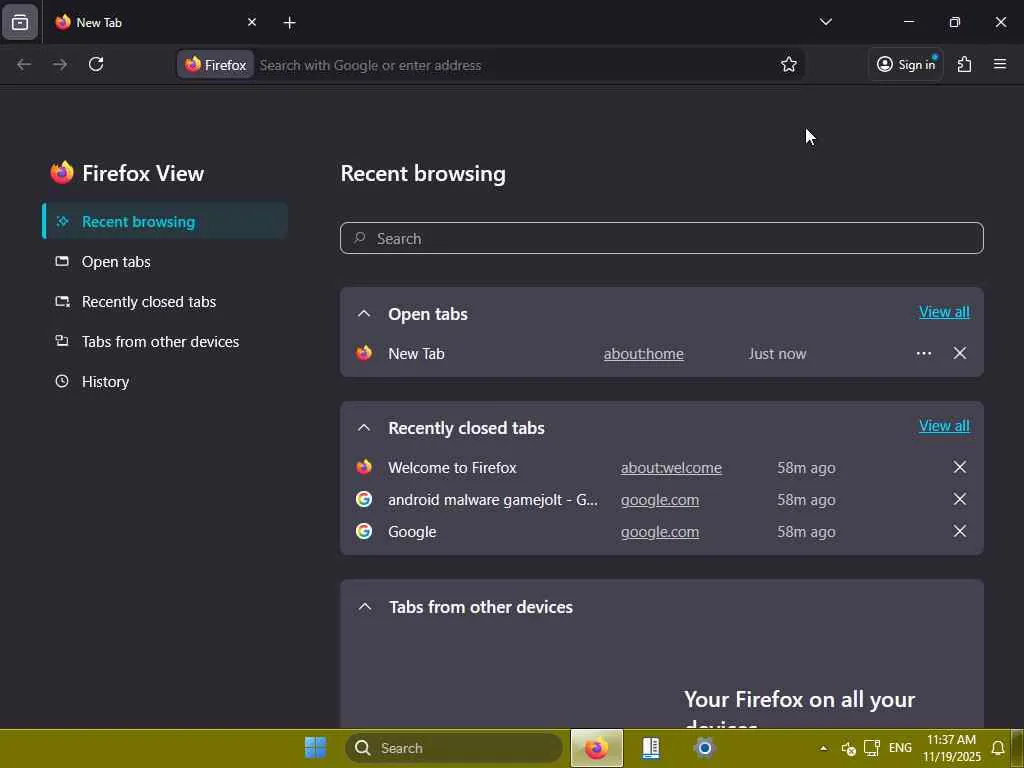Click the Firefox View search field
Viewport: 1024px width, 768px height.
(662, 238)
